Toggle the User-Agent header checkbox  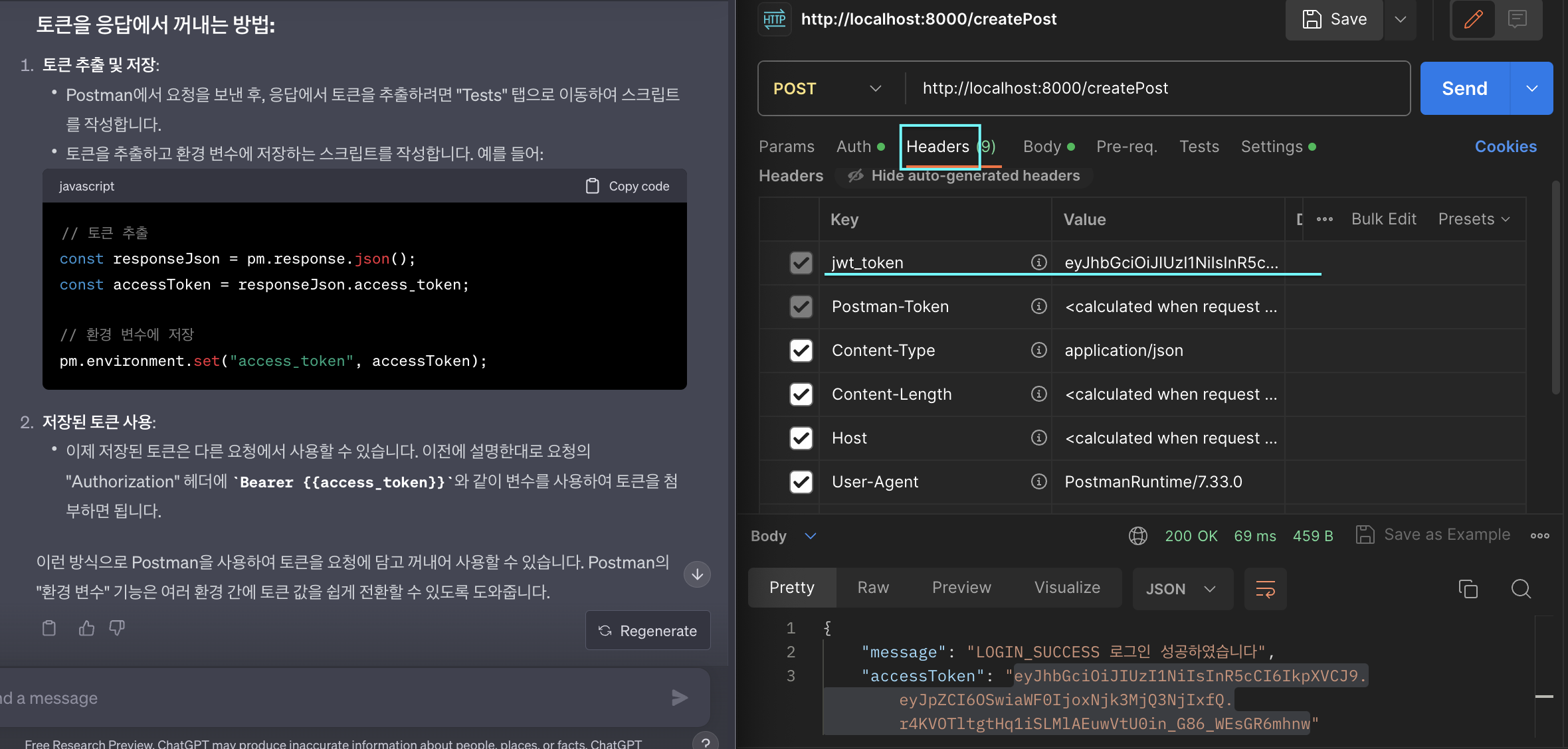pos(801,481)
